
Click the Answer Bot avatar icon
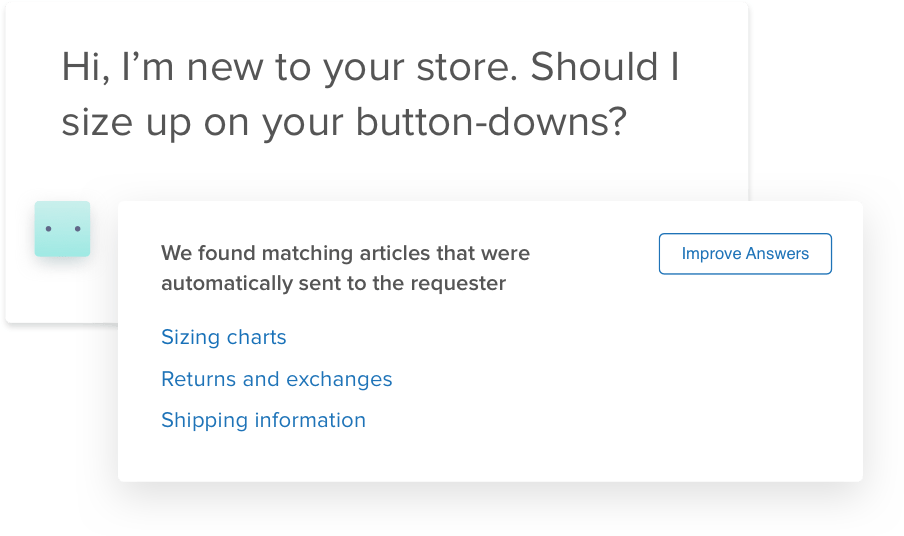(x=62, y=229)
